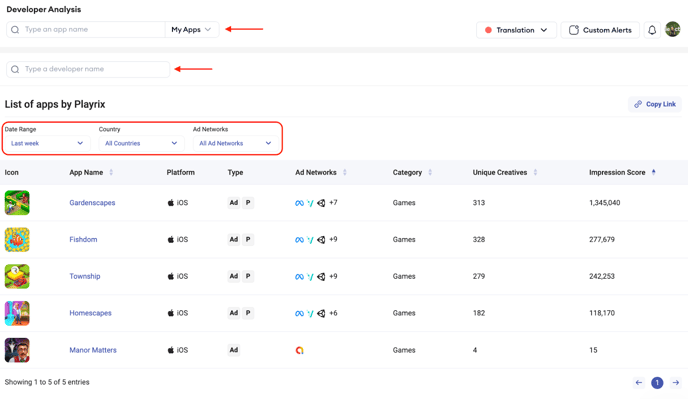This screenshot has height=399, width=688.
Task: Click the search magnifier in developer name field
Action: tap(15, 69)
